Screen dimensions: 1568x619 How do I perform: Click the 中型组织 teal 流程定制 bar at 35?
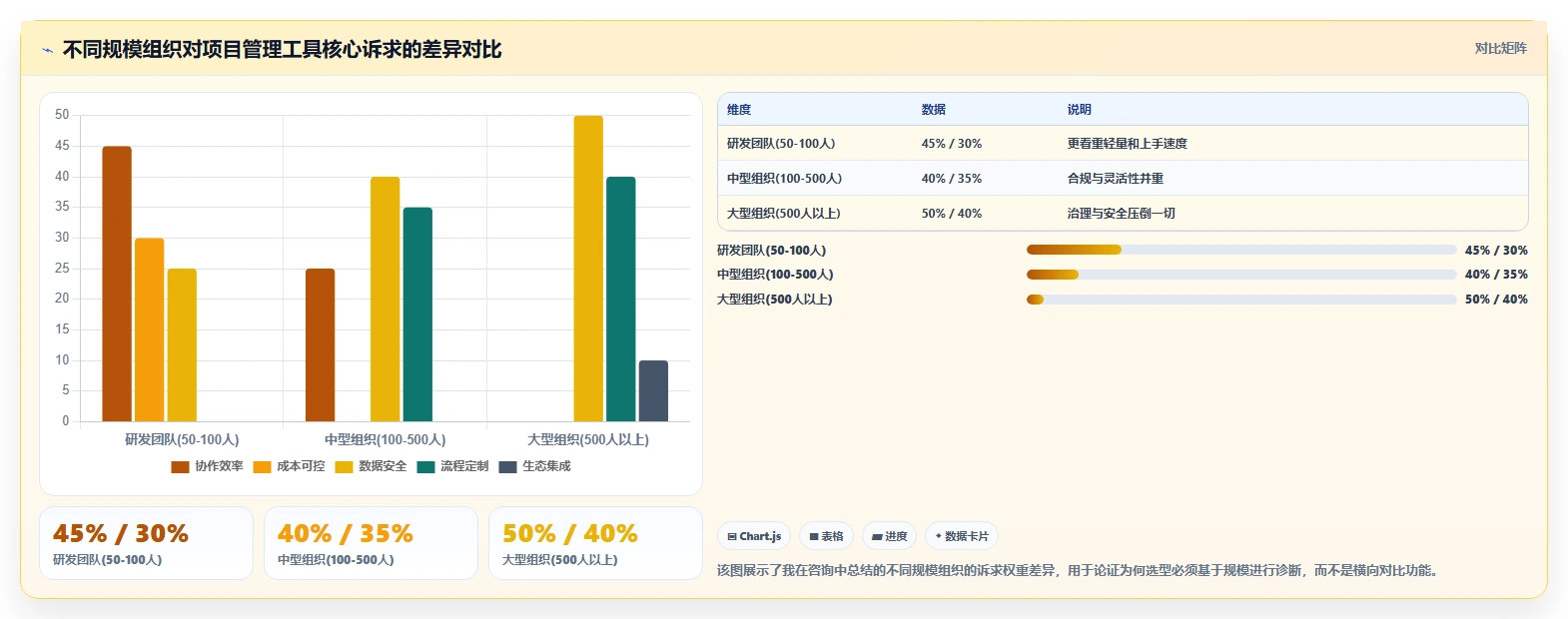(x=417, y=314)
